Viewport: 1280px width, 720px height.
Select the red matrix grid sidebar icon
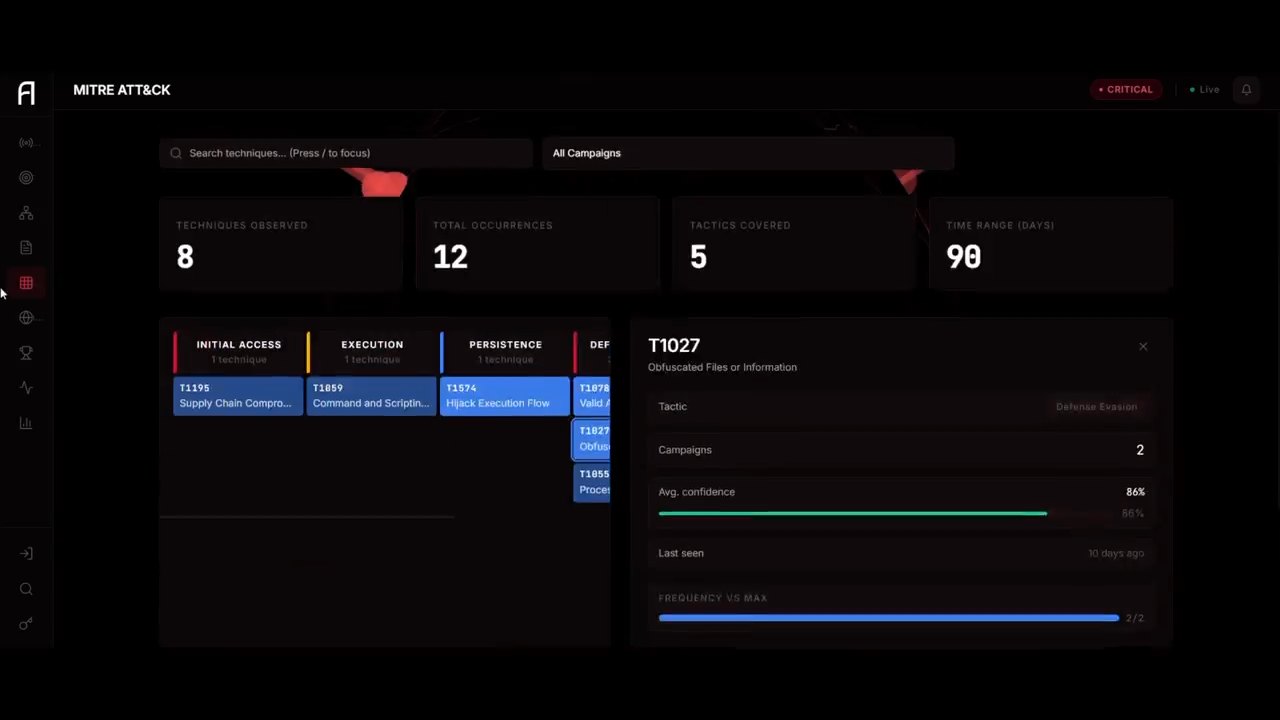(x=26, y=283)
